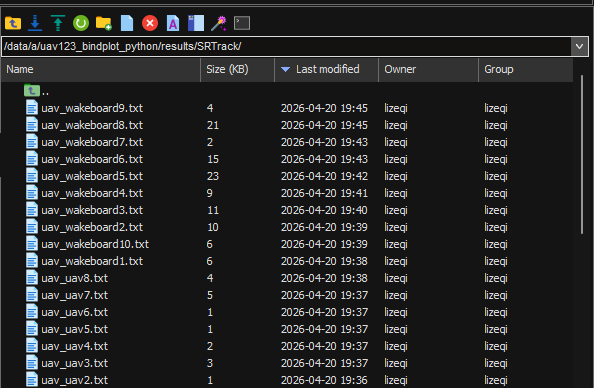Click the remote path input field
This screenshot has height=388, width=594.
286,47
